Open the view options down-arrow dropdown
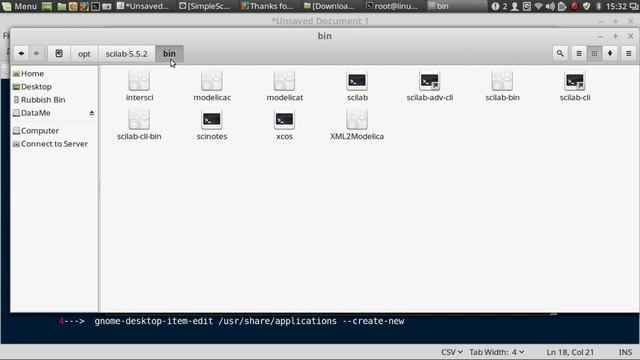 [x=610, y=53]
